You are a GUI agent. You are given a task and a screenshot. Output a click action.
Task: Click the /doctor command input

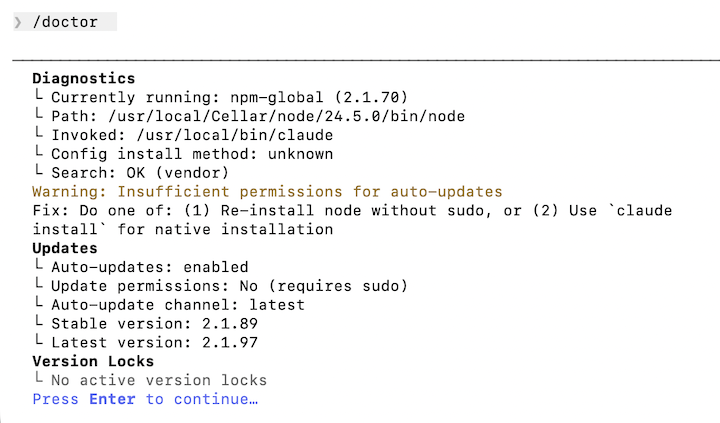coord(66,22)
